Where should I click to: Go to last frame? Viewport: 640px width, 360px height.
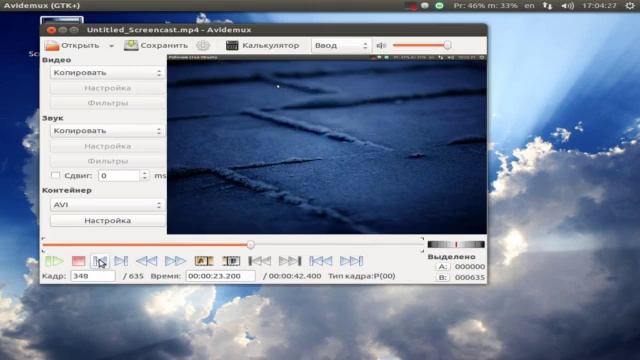351,261
